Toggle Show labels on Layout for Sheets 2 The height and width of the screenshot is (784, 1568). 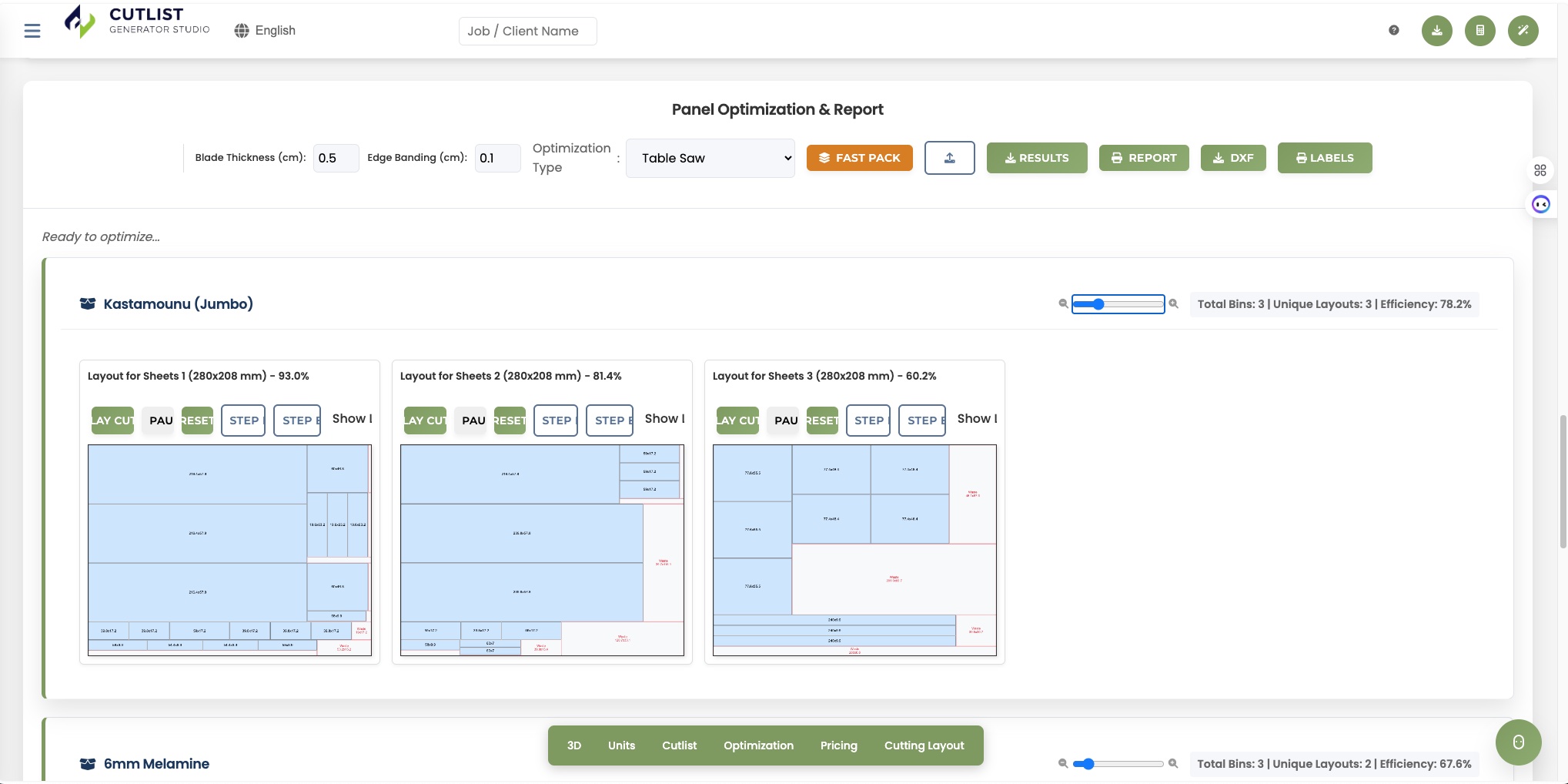664,418
